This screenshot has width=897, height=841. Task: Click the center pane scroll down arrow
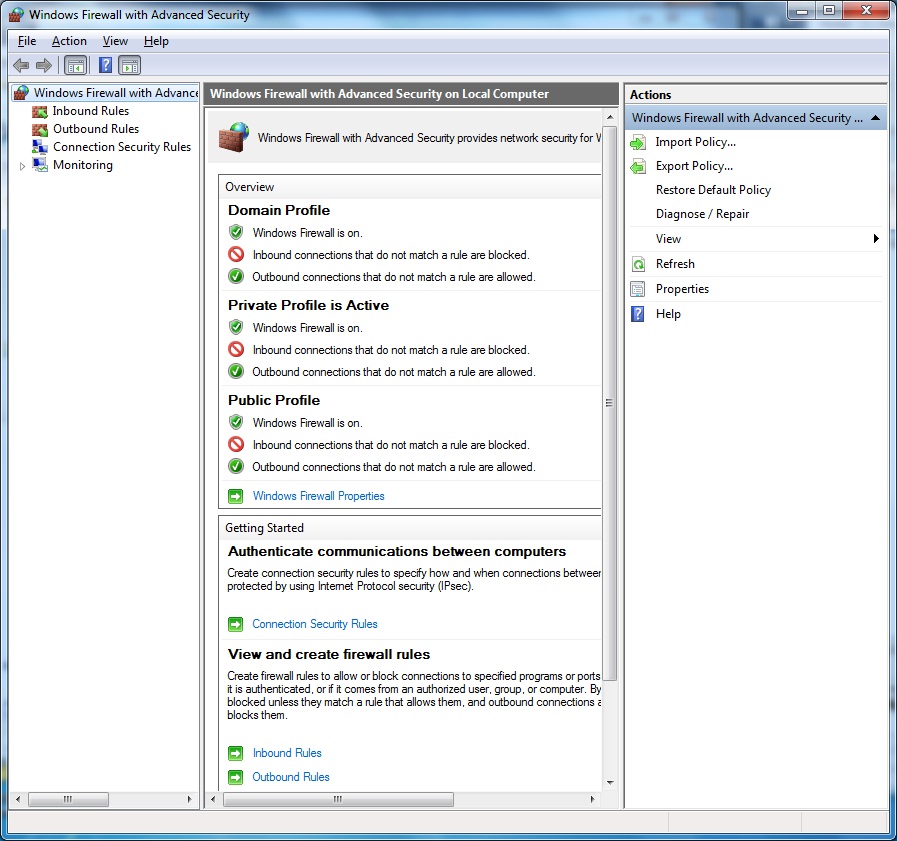[610, 782]
